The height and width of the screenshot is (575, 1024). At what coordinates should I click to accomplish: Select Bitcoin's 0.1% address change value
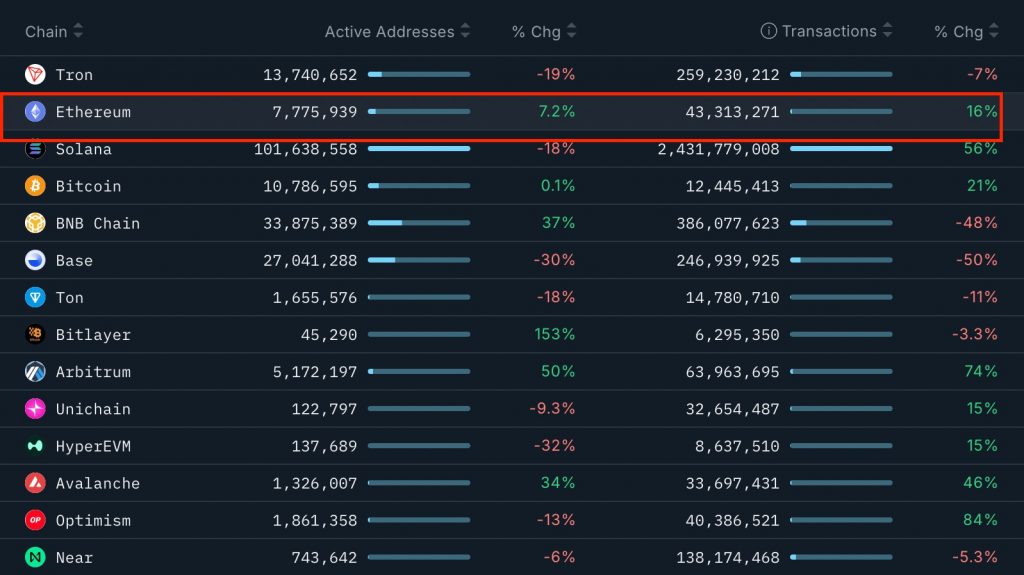(558, 186)
